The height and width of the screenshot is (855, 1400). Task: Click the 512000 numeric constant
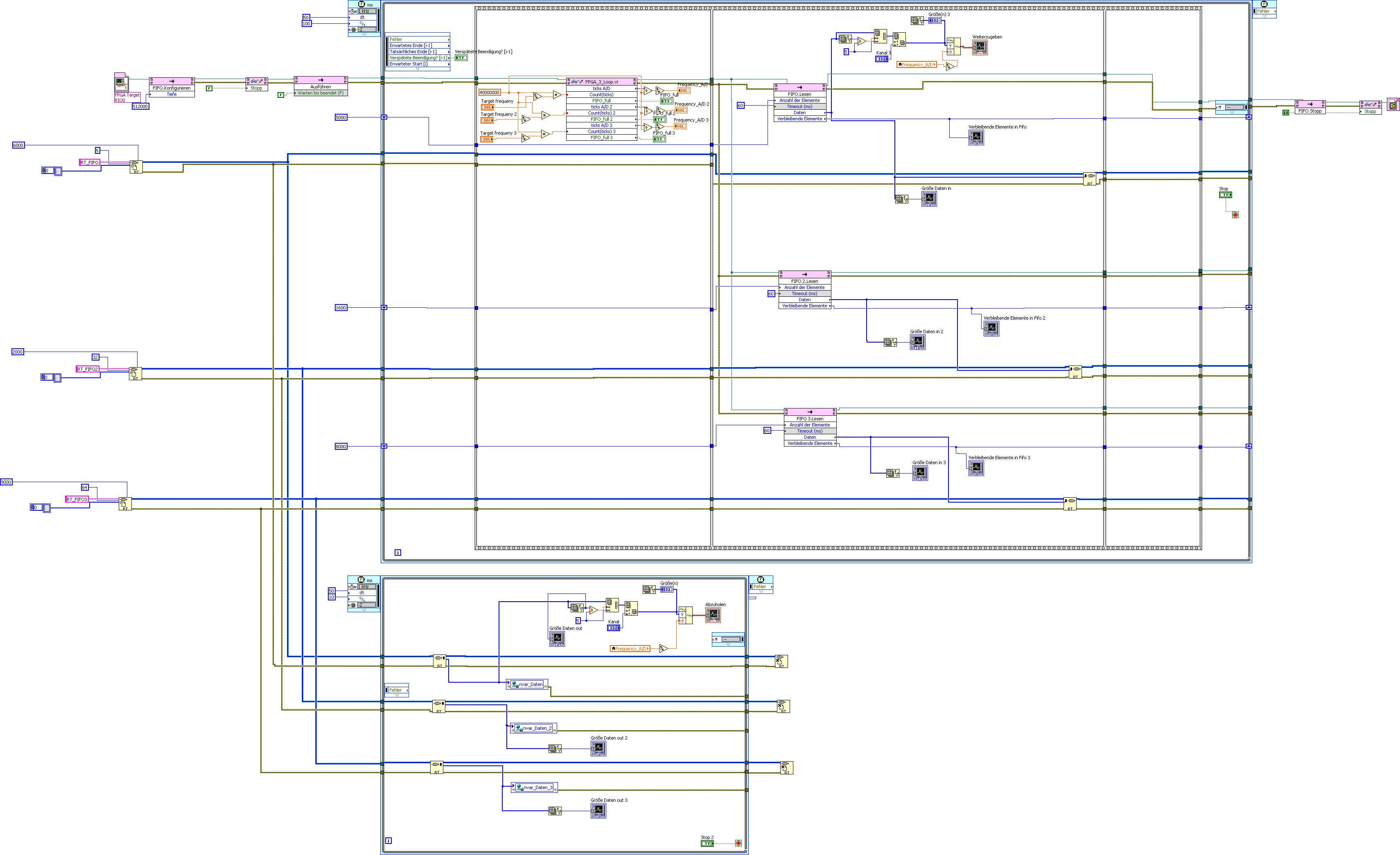[140, 106]
